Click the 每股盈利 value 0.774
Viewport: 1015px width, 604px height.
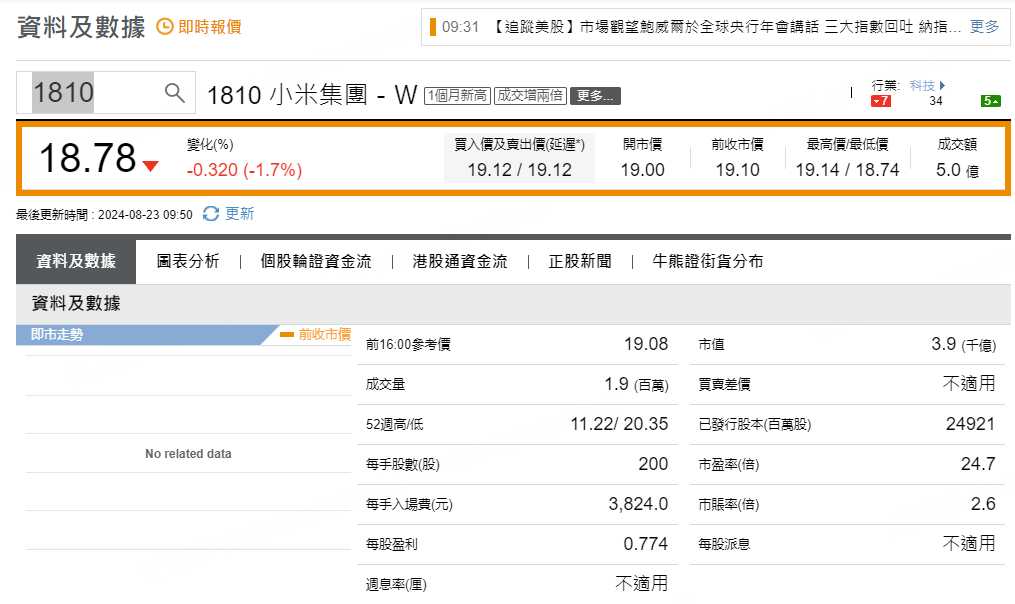click(x=645, y=544)
